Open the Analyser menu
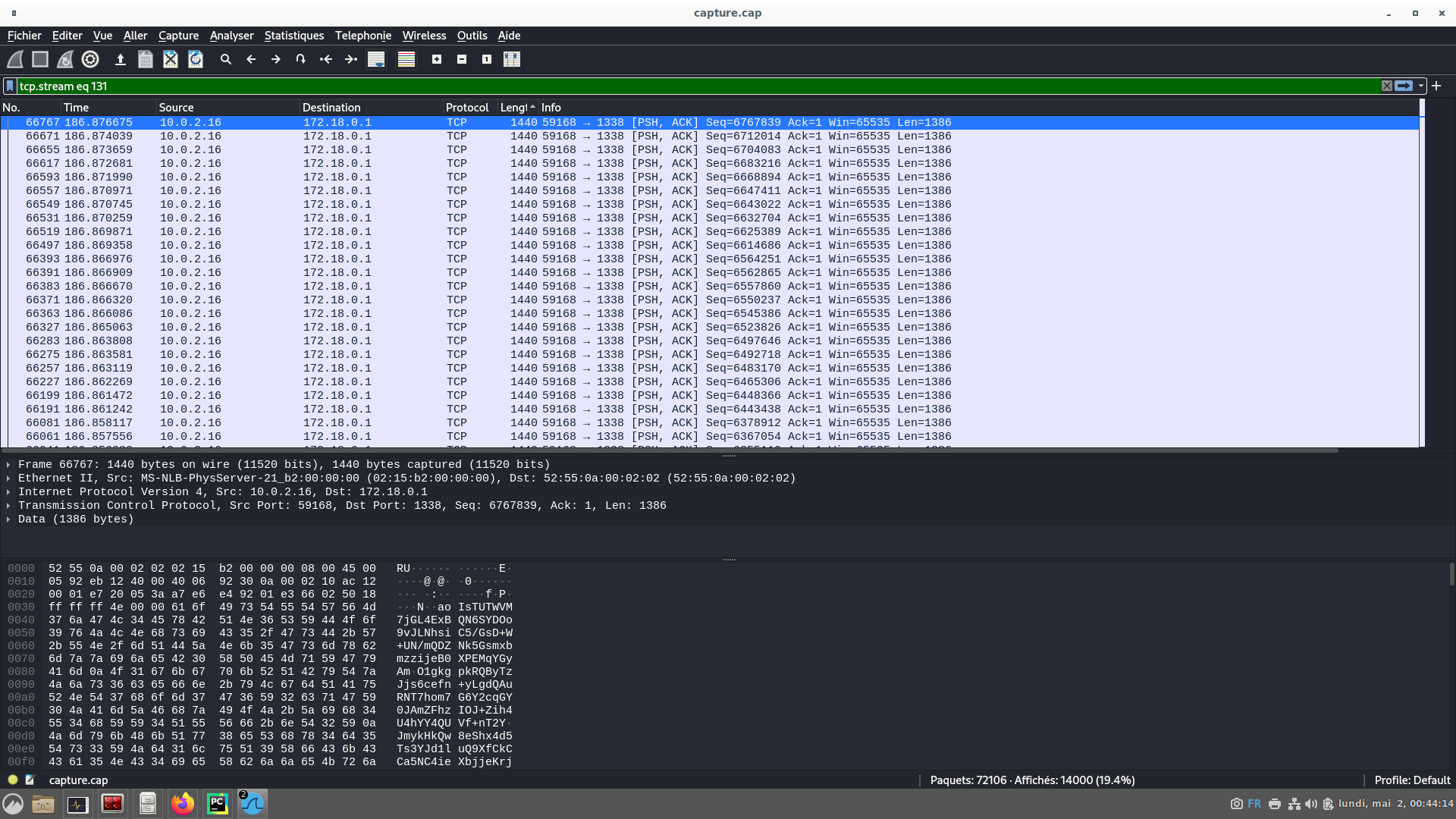Viewport: 1456px width, 819px height. (231, 36)
